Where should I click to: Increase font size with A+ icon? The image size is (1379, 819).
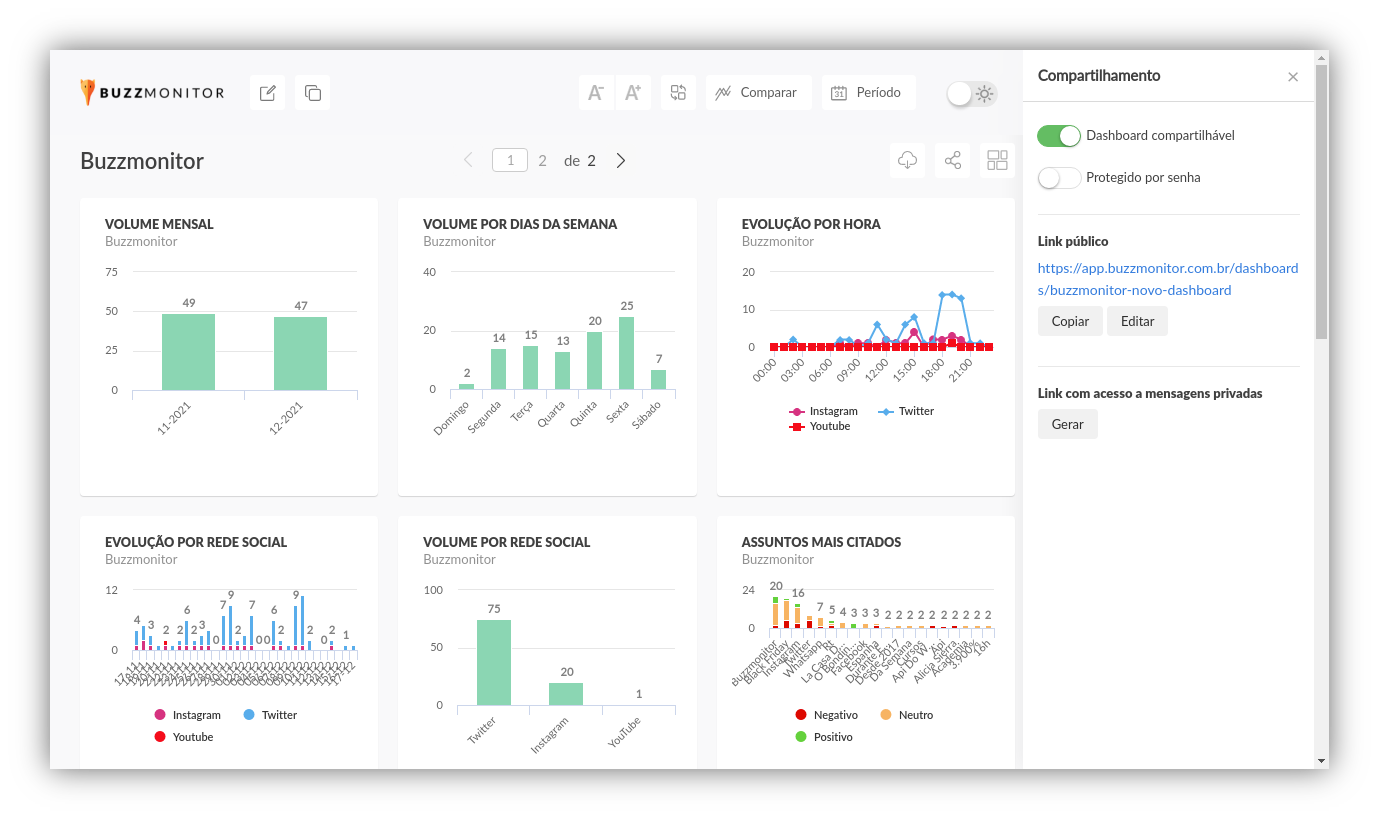click(633, 93)
